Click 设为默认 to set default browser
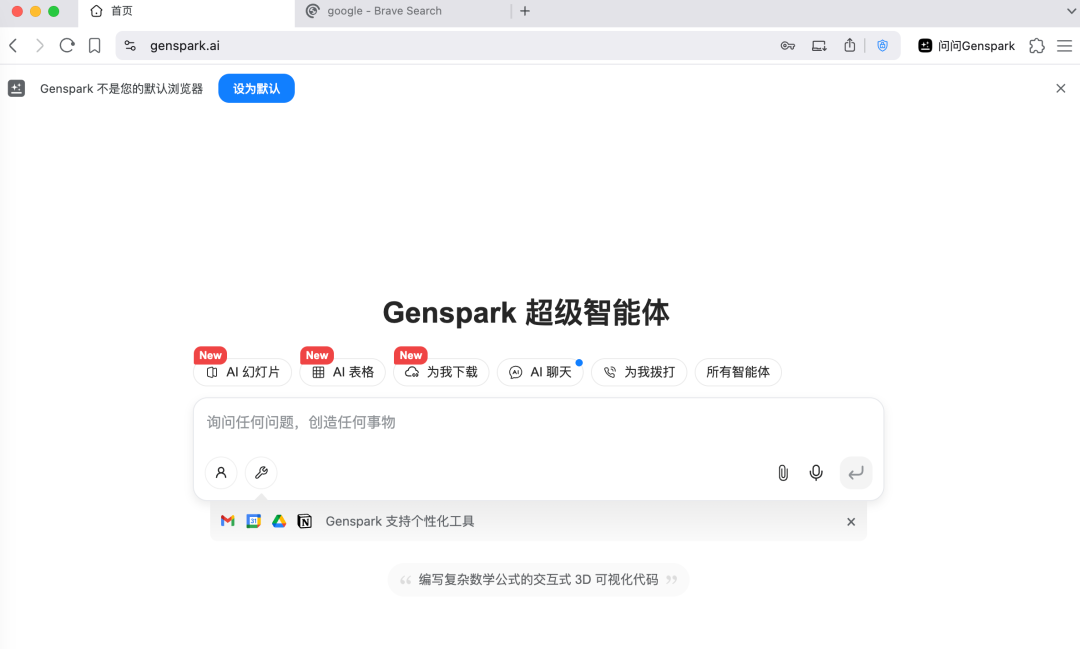The image size is (1080, 649). (256, 88)
